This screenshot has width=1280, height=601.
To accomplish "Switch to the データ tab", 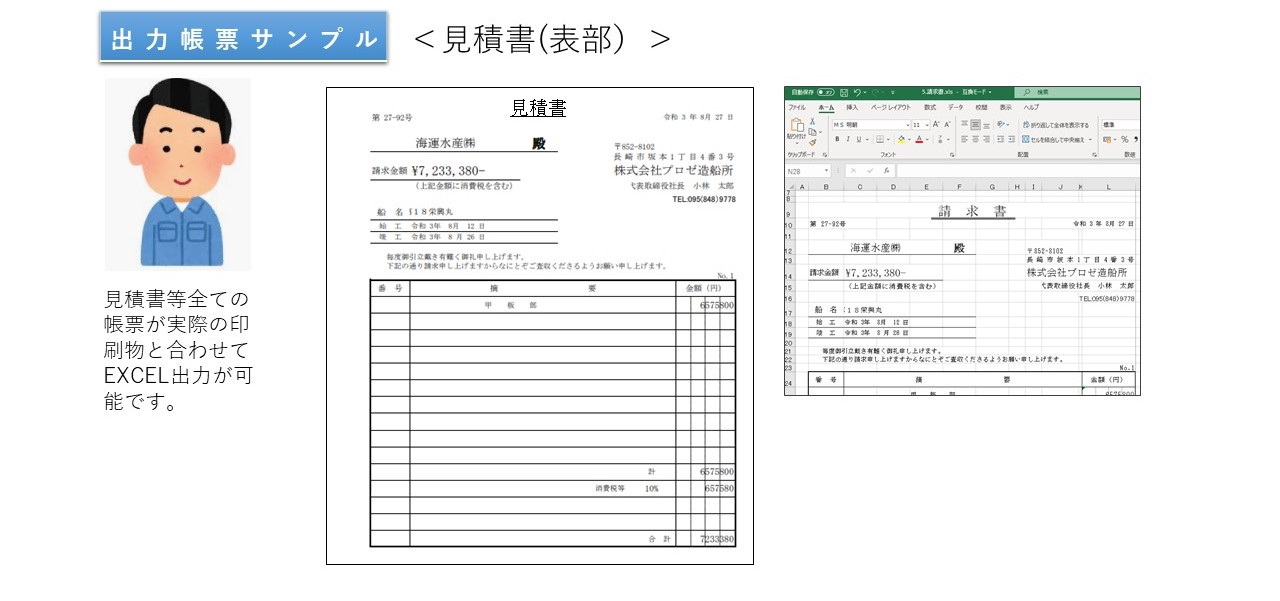I will click(x=956, y=107).
